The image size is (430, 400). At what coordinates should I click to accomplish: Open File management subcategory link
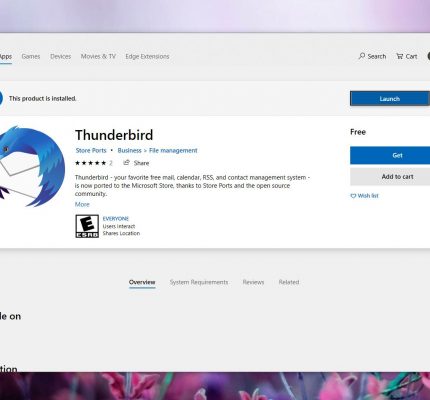pos(173,150)
